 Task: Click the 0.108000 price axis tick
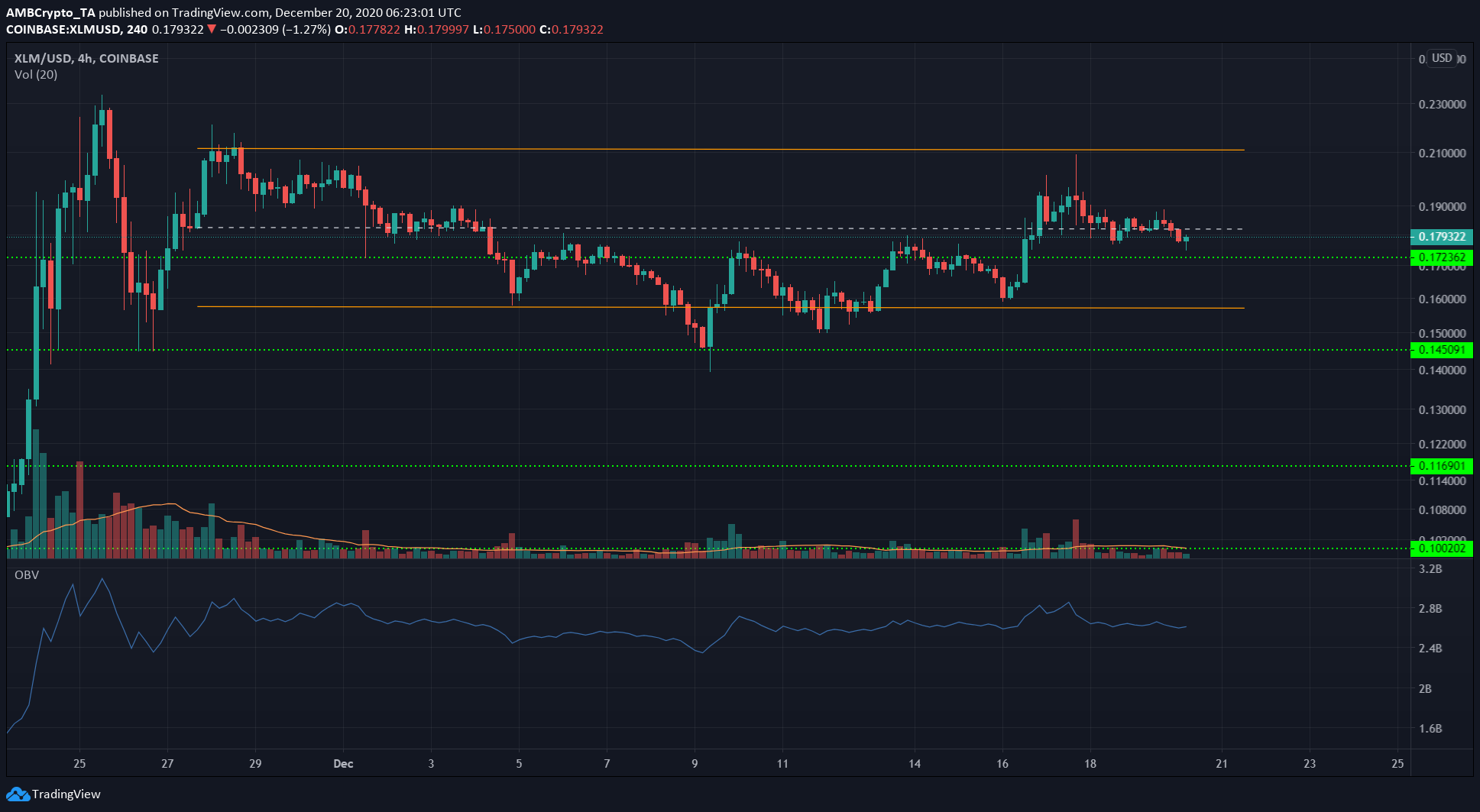click(x=1442, y=510)
